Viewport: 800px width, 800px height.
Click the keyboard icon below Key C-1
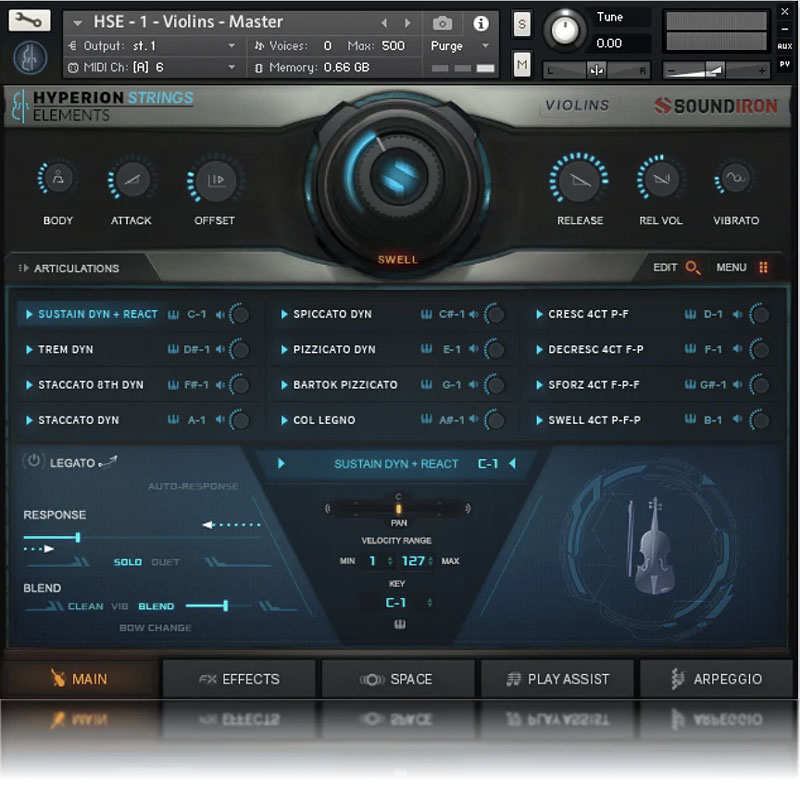[x=396, y=625]
